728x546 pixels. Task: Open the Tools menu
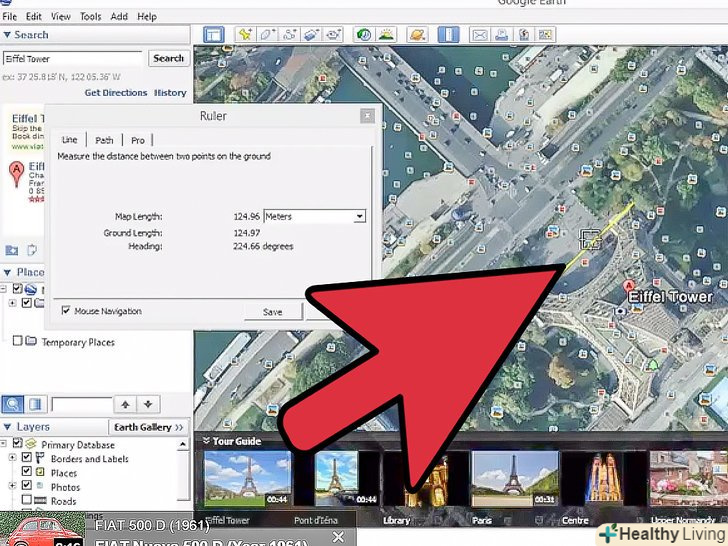pyautogui.click(x=90, y=17)
